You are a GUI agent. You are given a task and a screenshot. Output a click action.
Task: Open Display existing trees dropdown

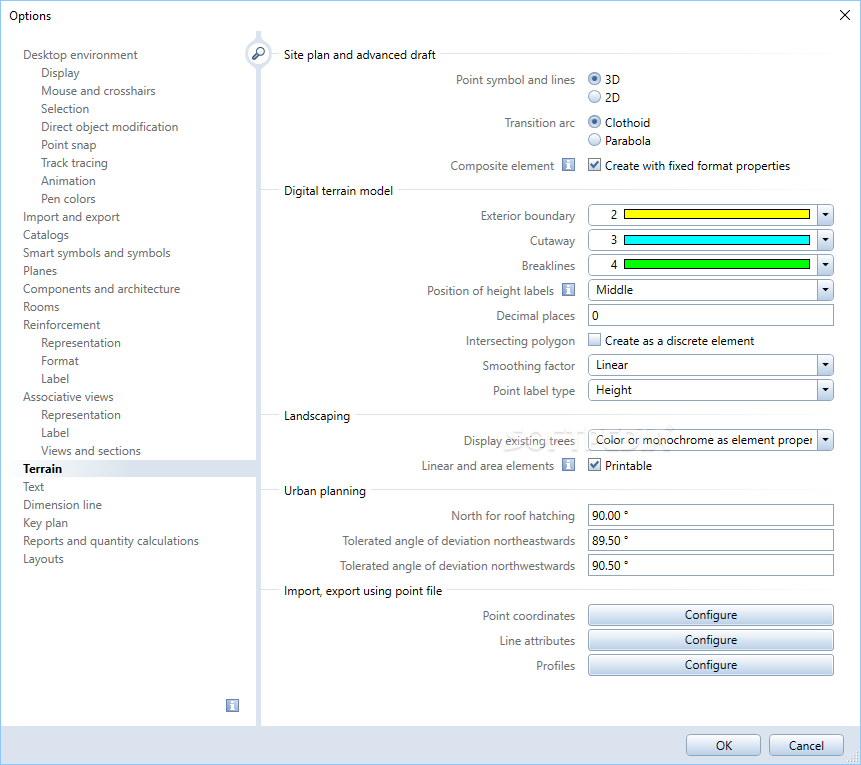tap(825, 440)
